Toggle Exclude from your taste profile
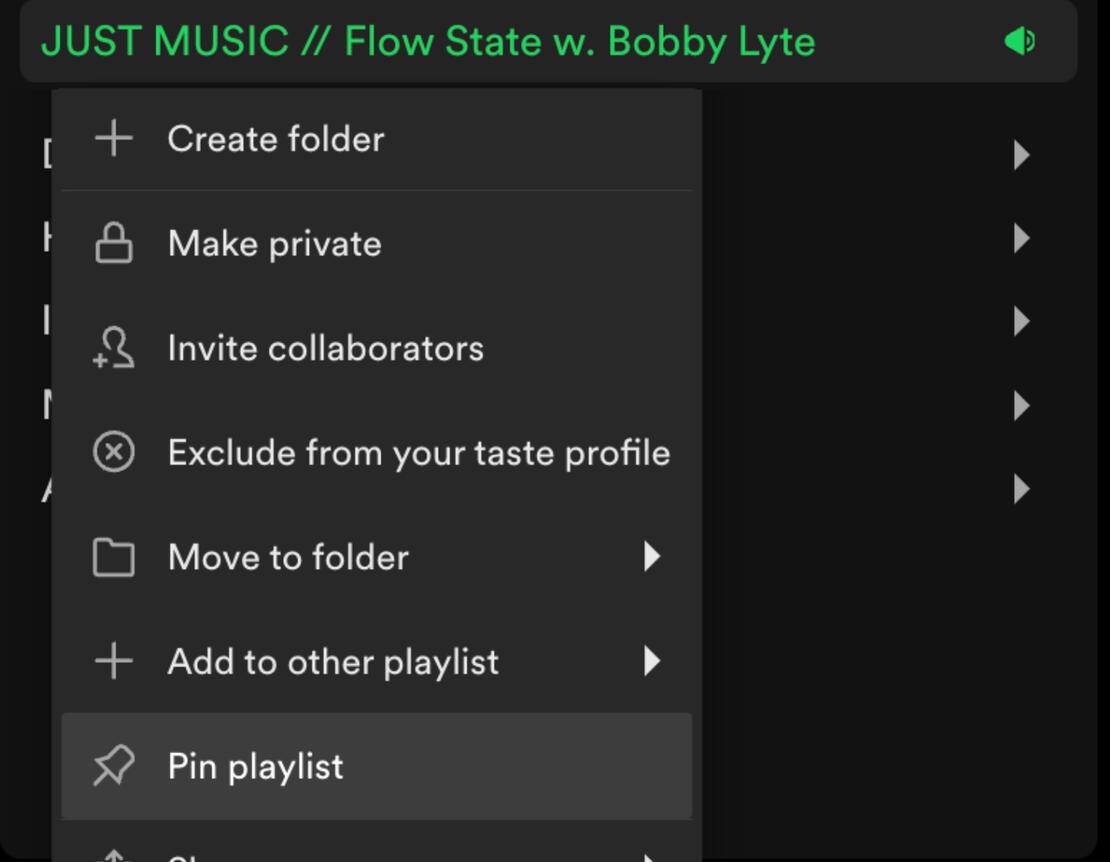This screenshot has height=862, width=1110. pyautogui.click(x=418, y=453)
